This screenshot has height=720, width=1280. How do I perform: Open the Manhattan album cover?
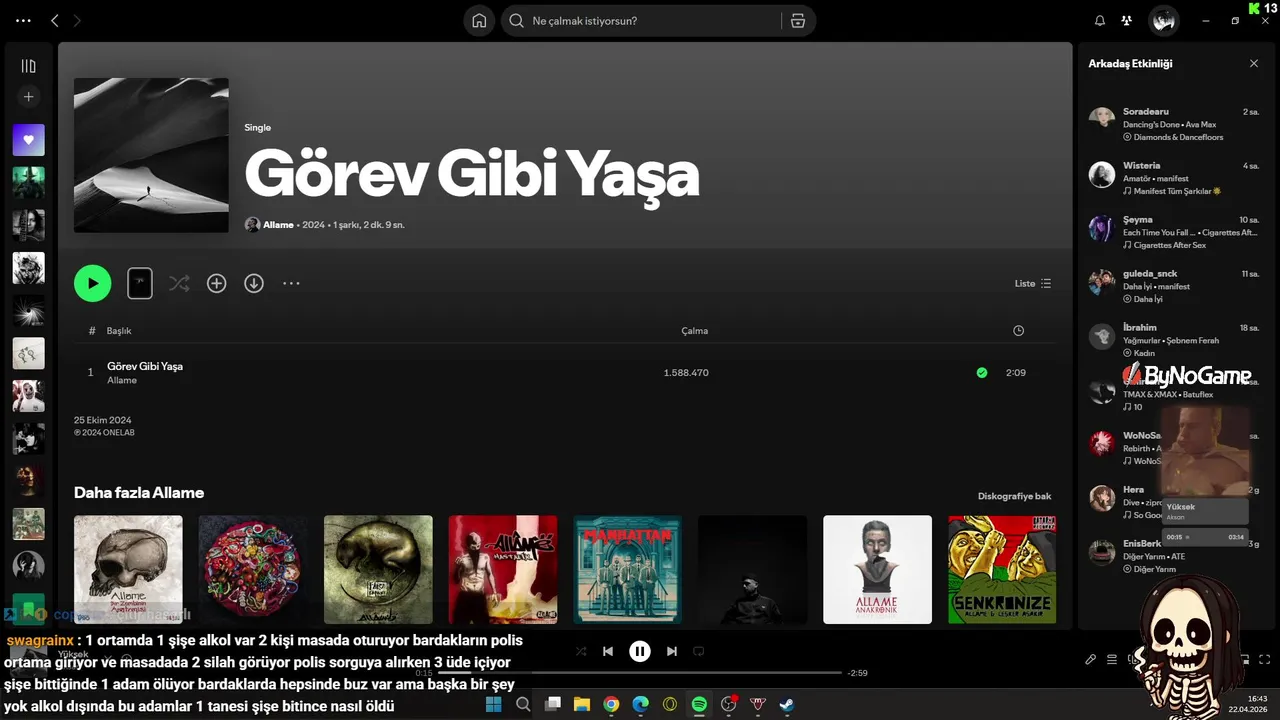click(627, 569)
